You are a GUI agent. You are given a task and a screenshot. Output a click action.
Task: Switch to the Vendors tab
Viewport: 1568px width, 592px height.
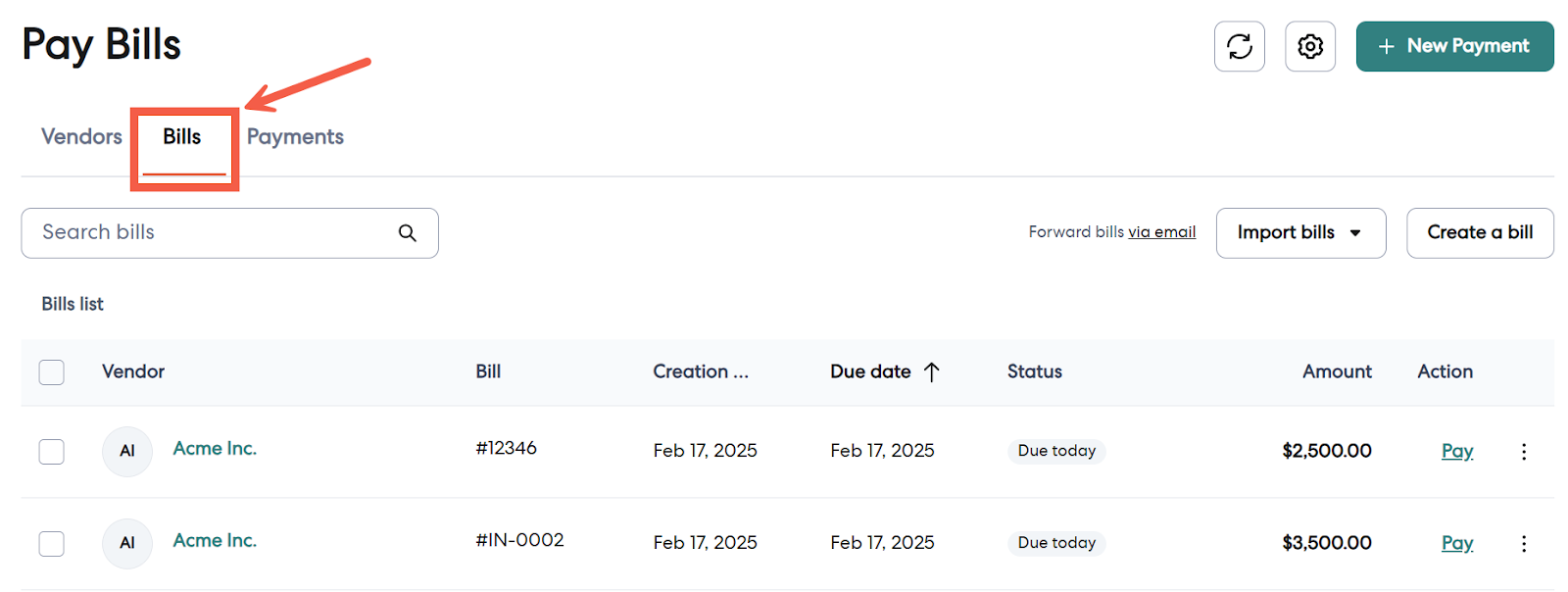pyautogui.click(x=81, y=137)
